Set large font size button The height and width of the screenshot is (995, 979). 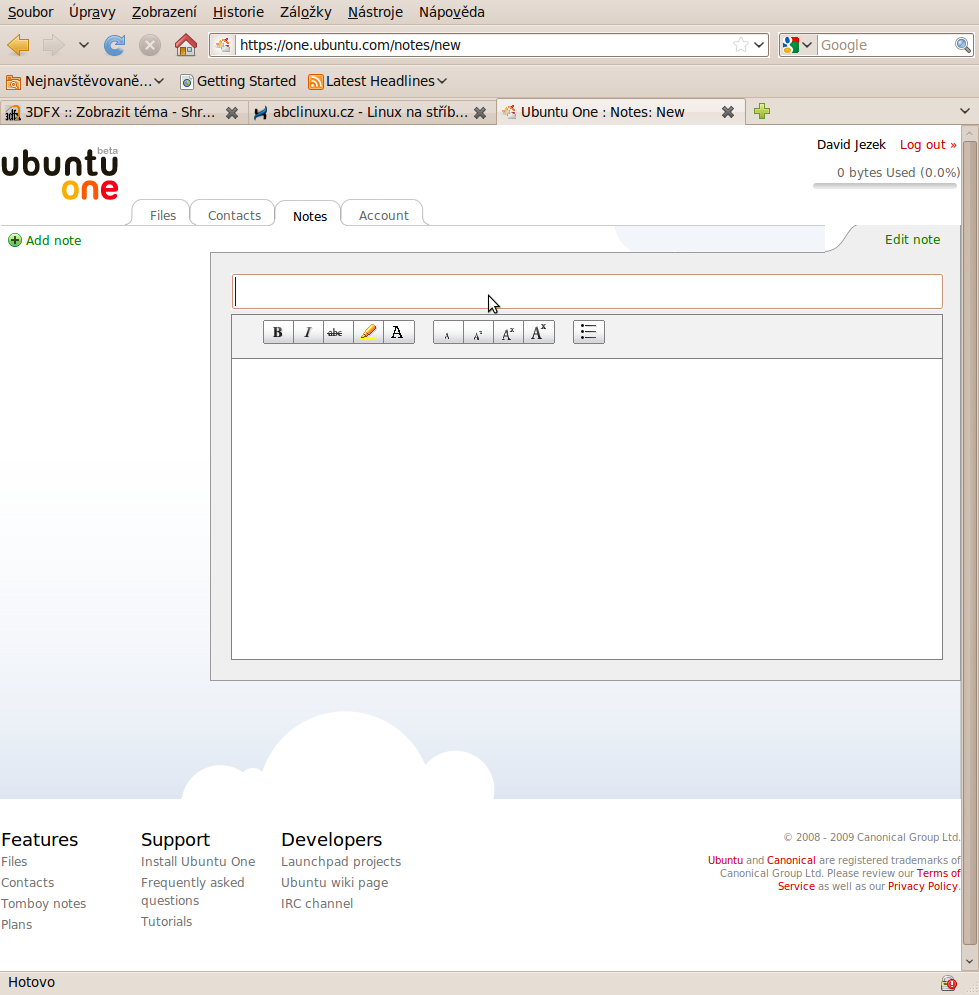(508, 333)
